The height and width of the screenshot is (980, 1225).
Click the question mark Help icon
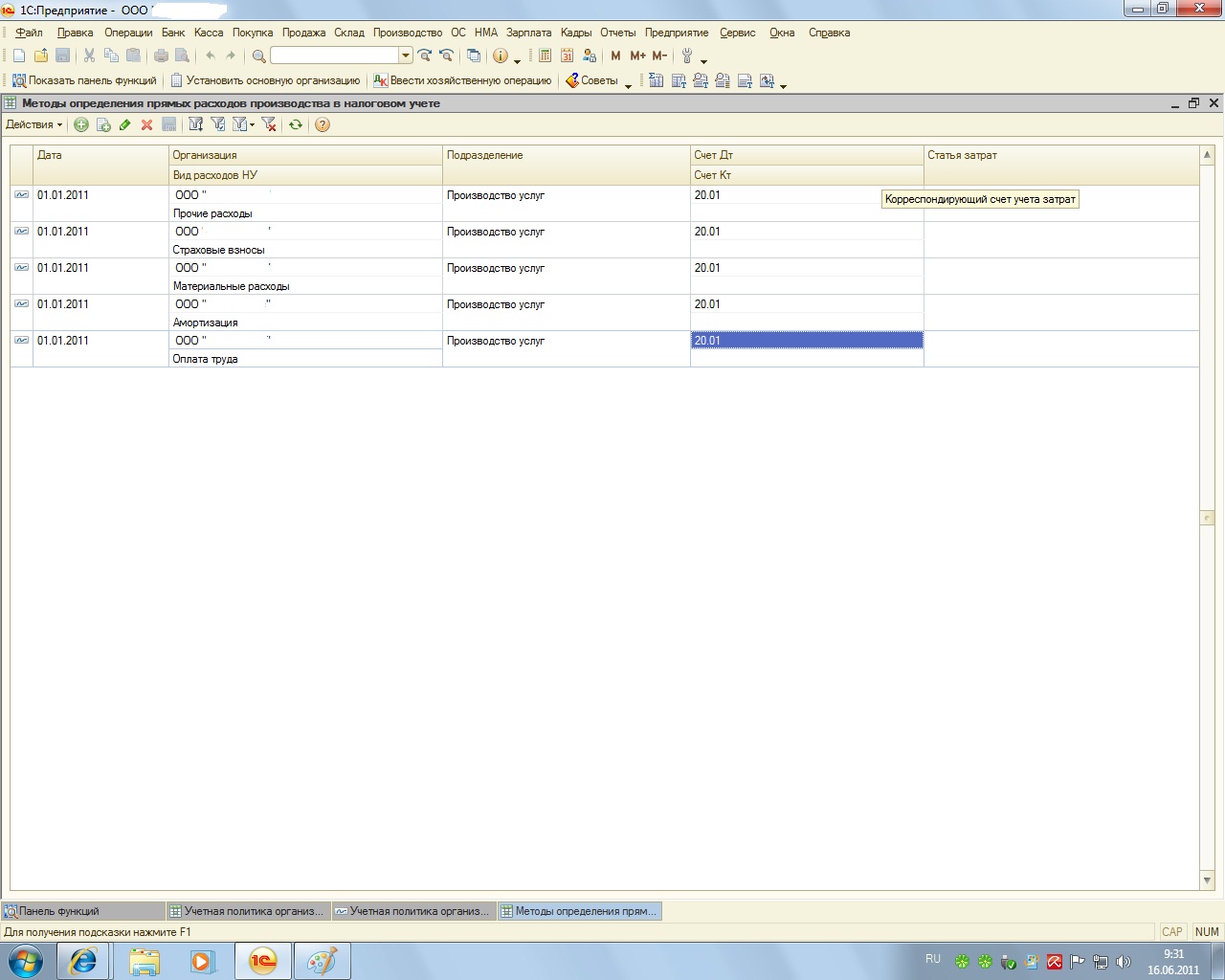tap(323, 124)
